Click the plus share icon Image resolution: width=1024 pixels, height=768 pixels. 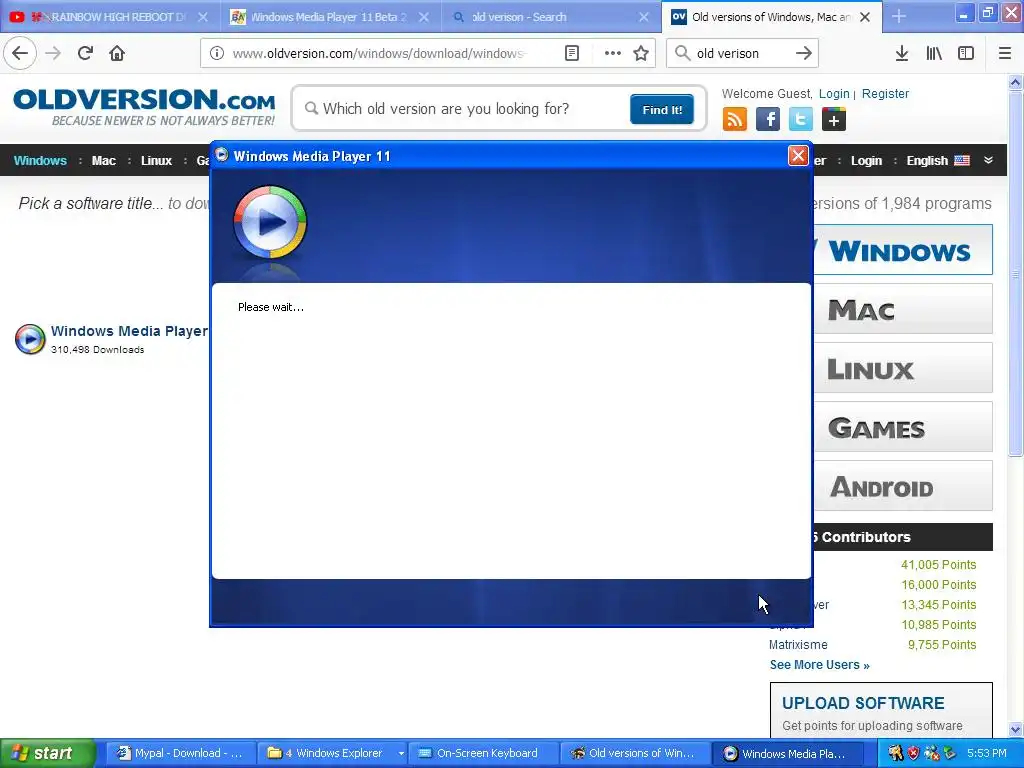pos(834,120)
